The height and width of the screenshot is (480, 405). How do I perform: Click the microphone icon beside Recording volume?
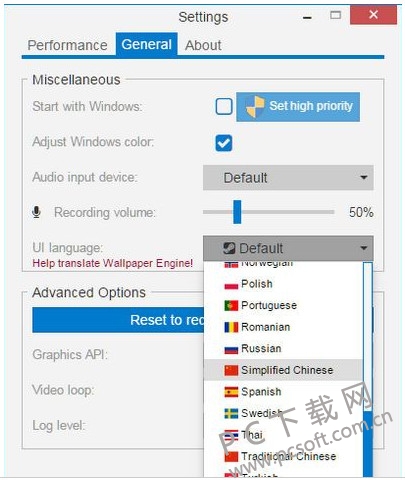[x=37, y=212]
